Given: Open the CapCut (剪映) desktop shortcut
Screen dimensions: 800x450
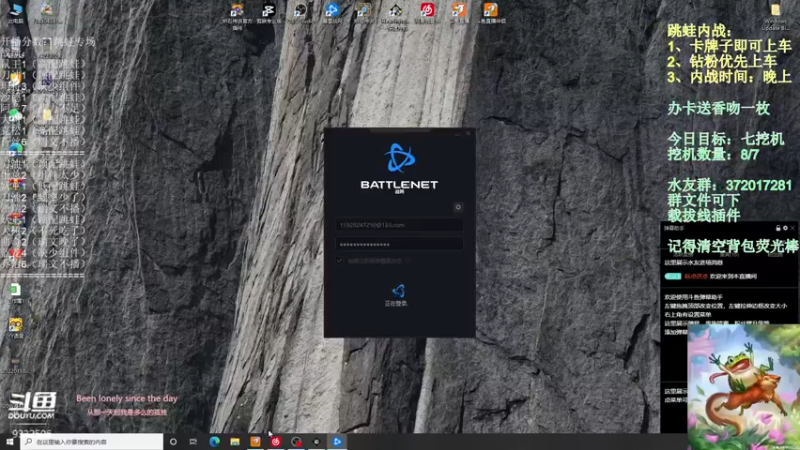Looking at the screenshot, I should click(268, 13).
